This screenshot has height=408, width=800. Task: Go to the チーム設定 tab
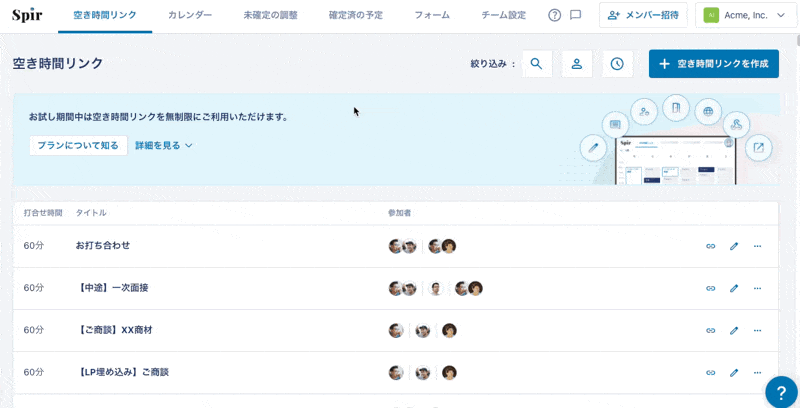(503, 16)
